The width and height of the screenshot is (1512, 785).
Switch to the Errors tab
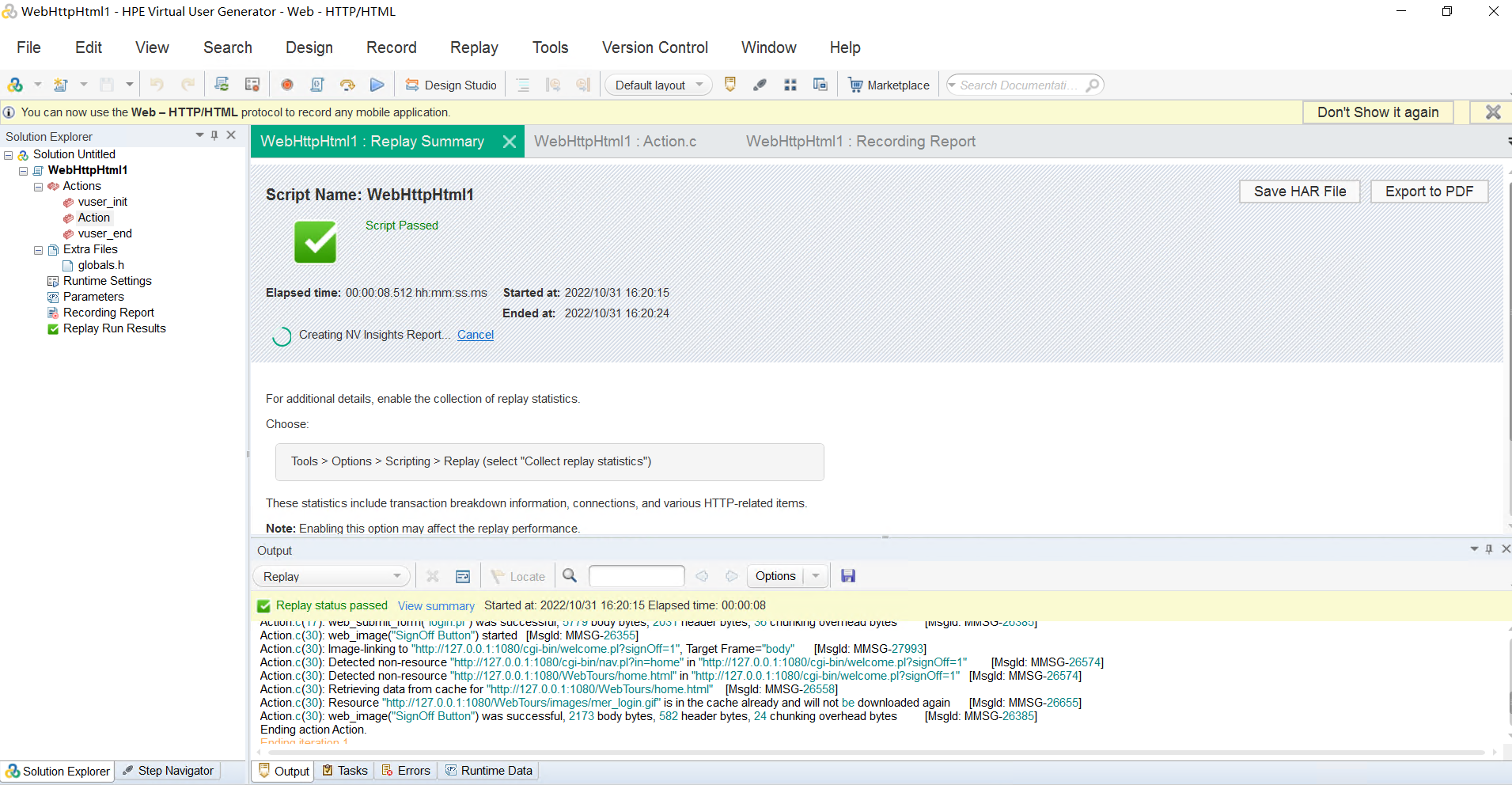(x=406, y=771)
